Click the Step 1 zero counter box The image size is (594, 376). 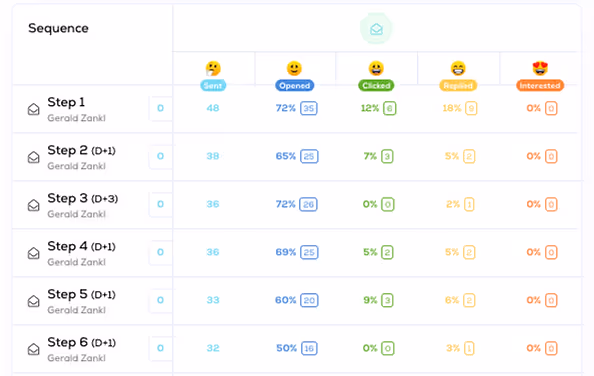pos(161,108)
